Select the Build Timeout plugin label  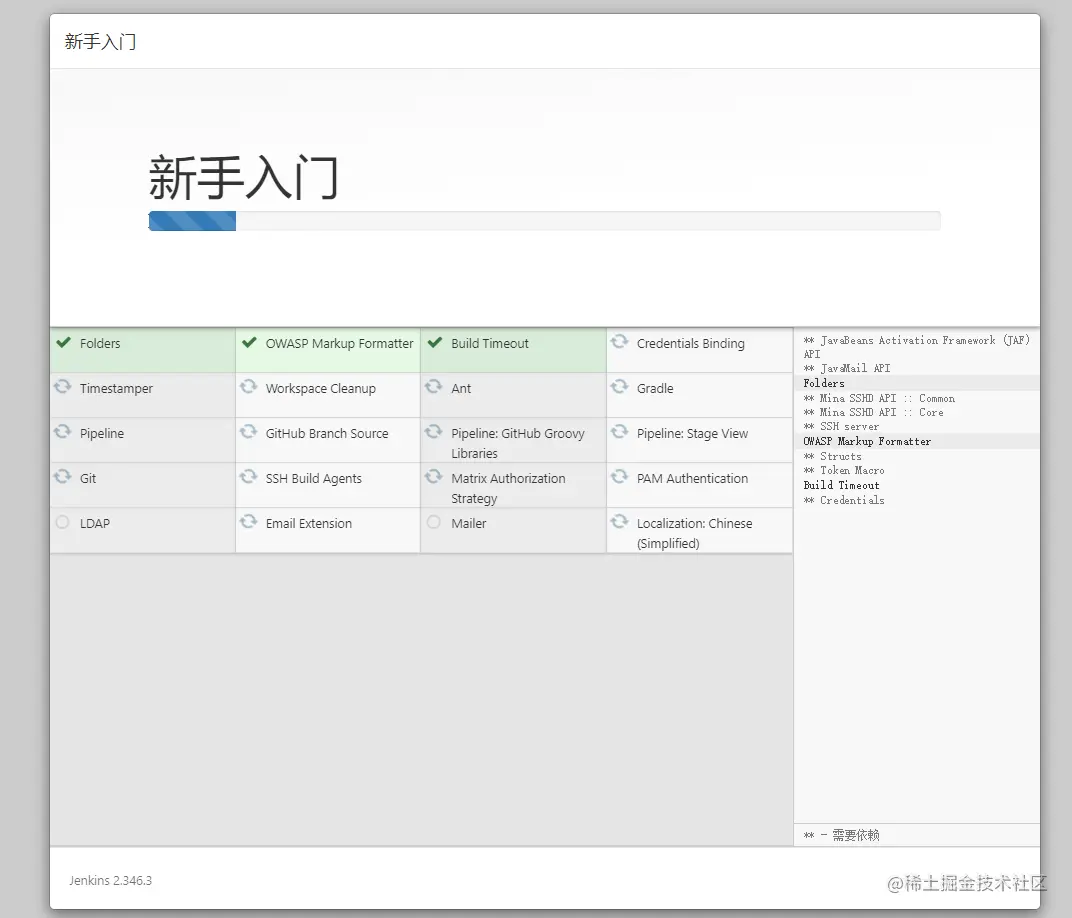(490, 343)
